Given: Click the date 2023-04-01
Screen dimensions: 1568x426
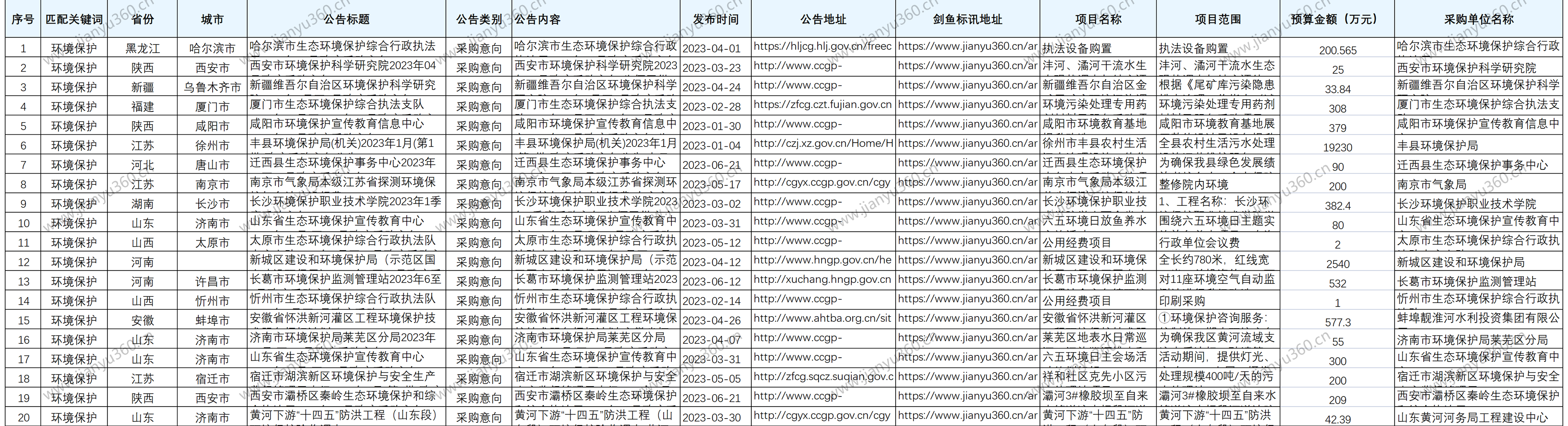Looking at the screenshot, I should 712,49.
